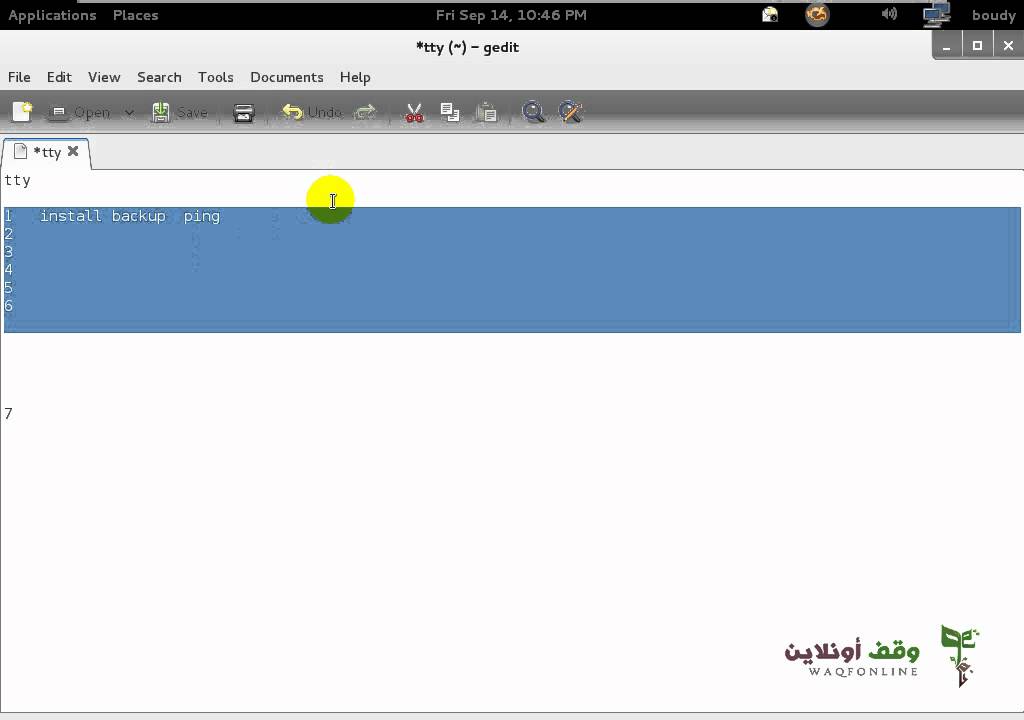
Task: Copy the selected text
Action: (450, 112)
